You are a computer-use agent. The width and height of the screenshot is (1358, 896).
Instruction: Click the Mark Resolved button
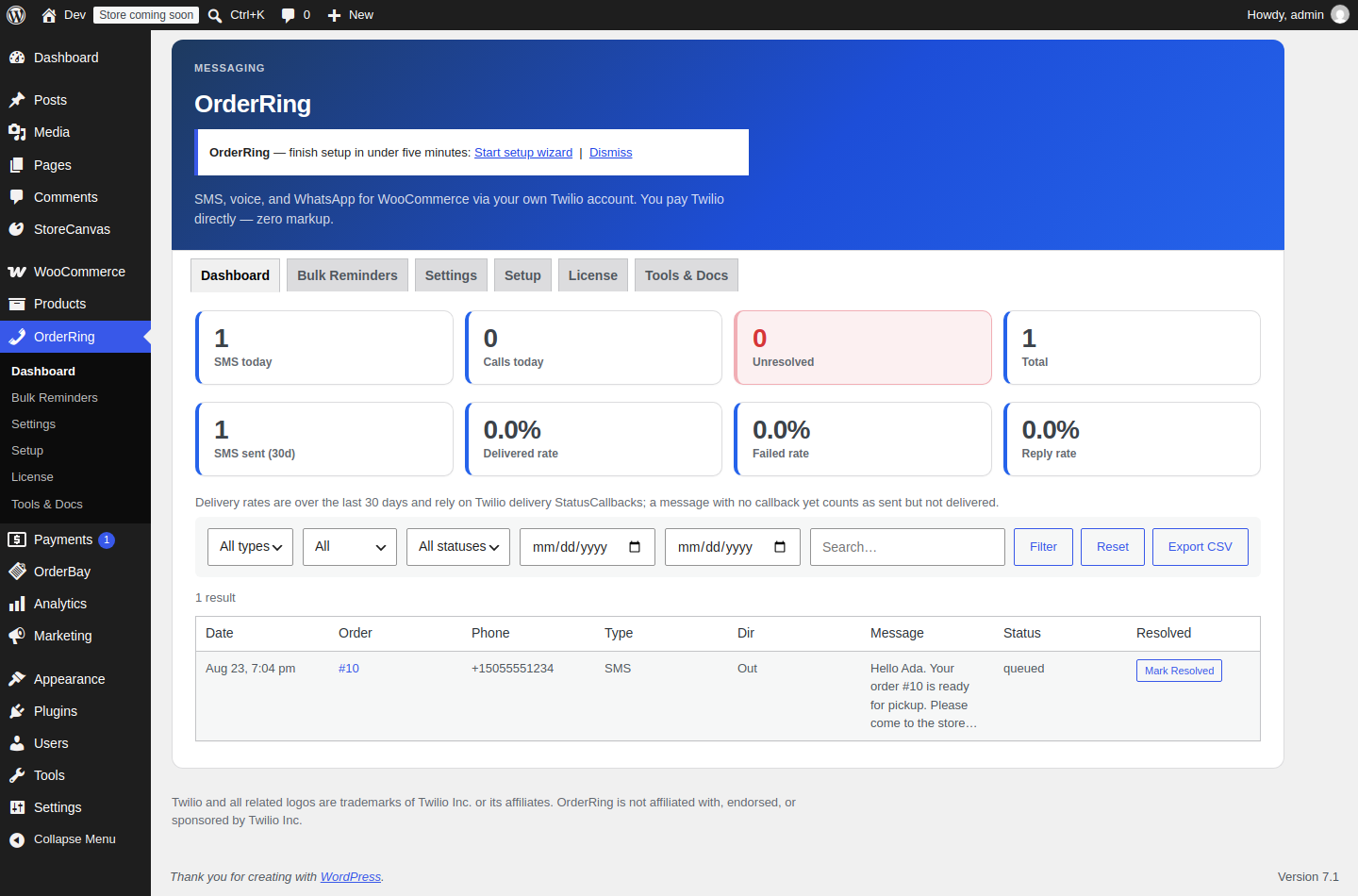(x=1179, y=671)
